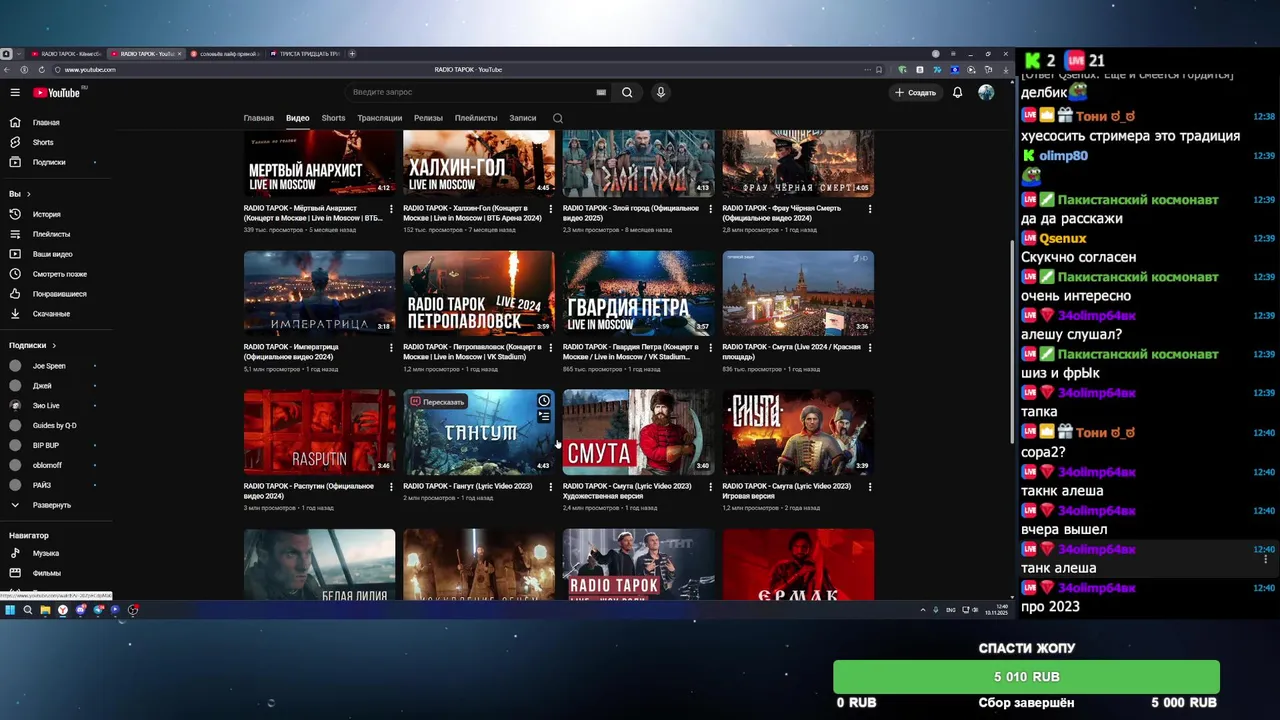Open Guides by Q-D subscription channel
Screen dimensions: 1280x720
coord(55,426)
